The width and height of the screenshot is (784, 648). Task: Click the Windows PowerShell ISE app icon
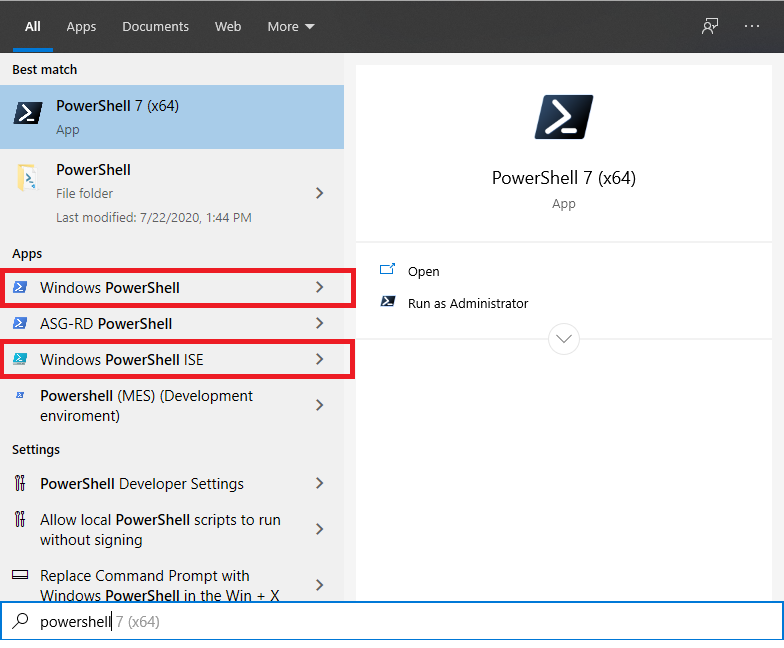pos(20,359)
